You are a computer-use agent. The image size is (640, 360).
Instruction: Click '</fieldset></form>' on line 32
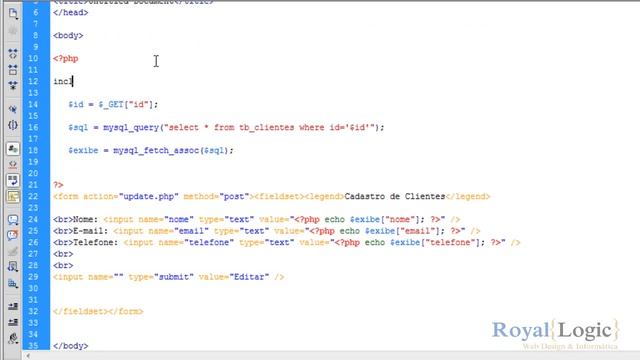click(98, 311)
